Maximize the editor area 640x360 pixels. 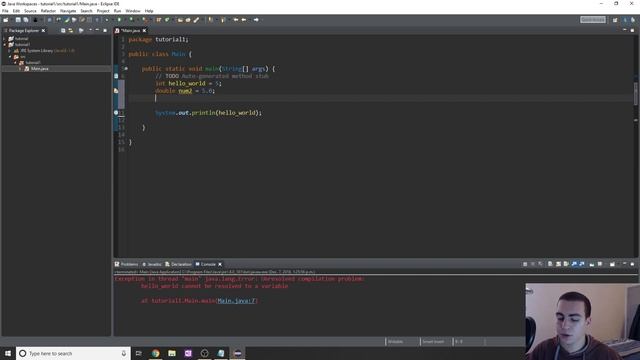[x=632, y=30]
